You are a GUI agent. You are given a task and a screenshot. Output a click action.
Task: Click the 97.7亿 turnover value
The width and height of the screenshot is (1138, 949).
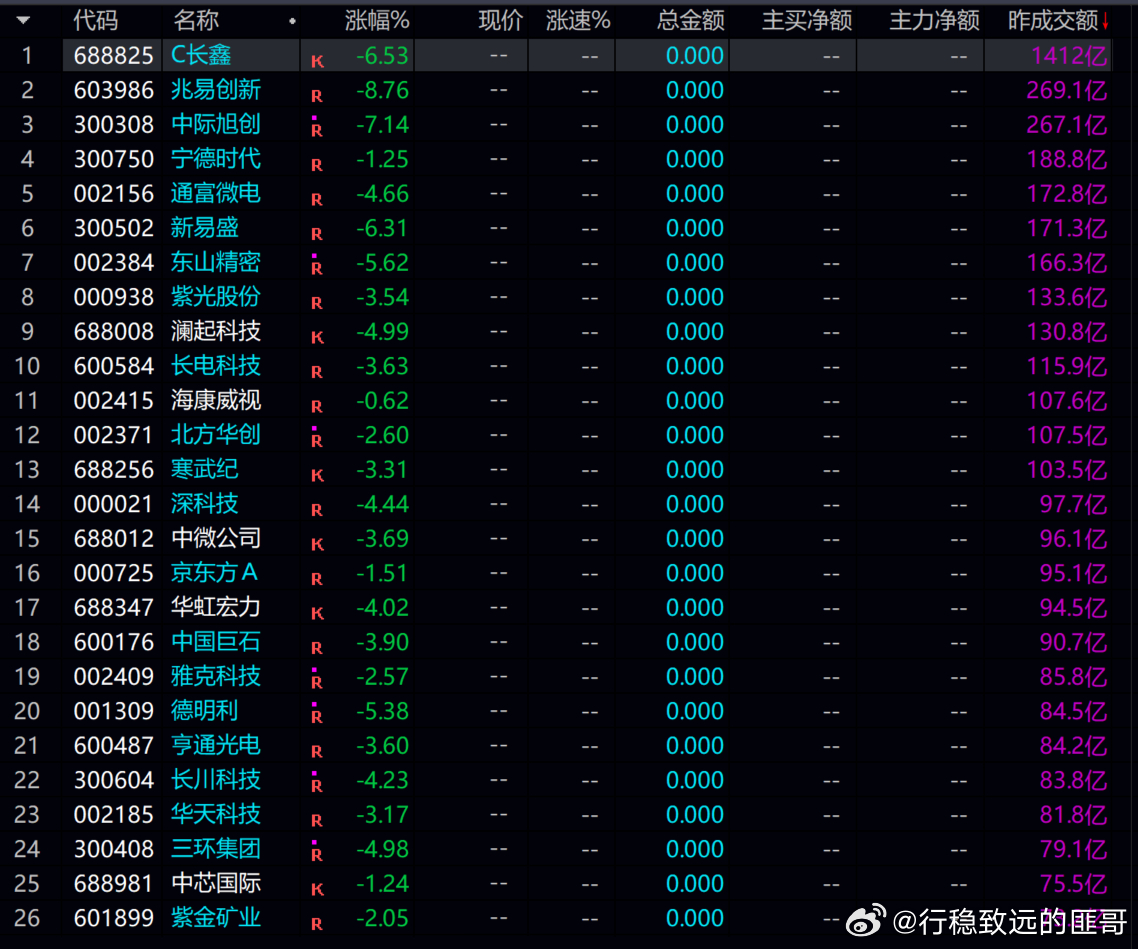1073,504
